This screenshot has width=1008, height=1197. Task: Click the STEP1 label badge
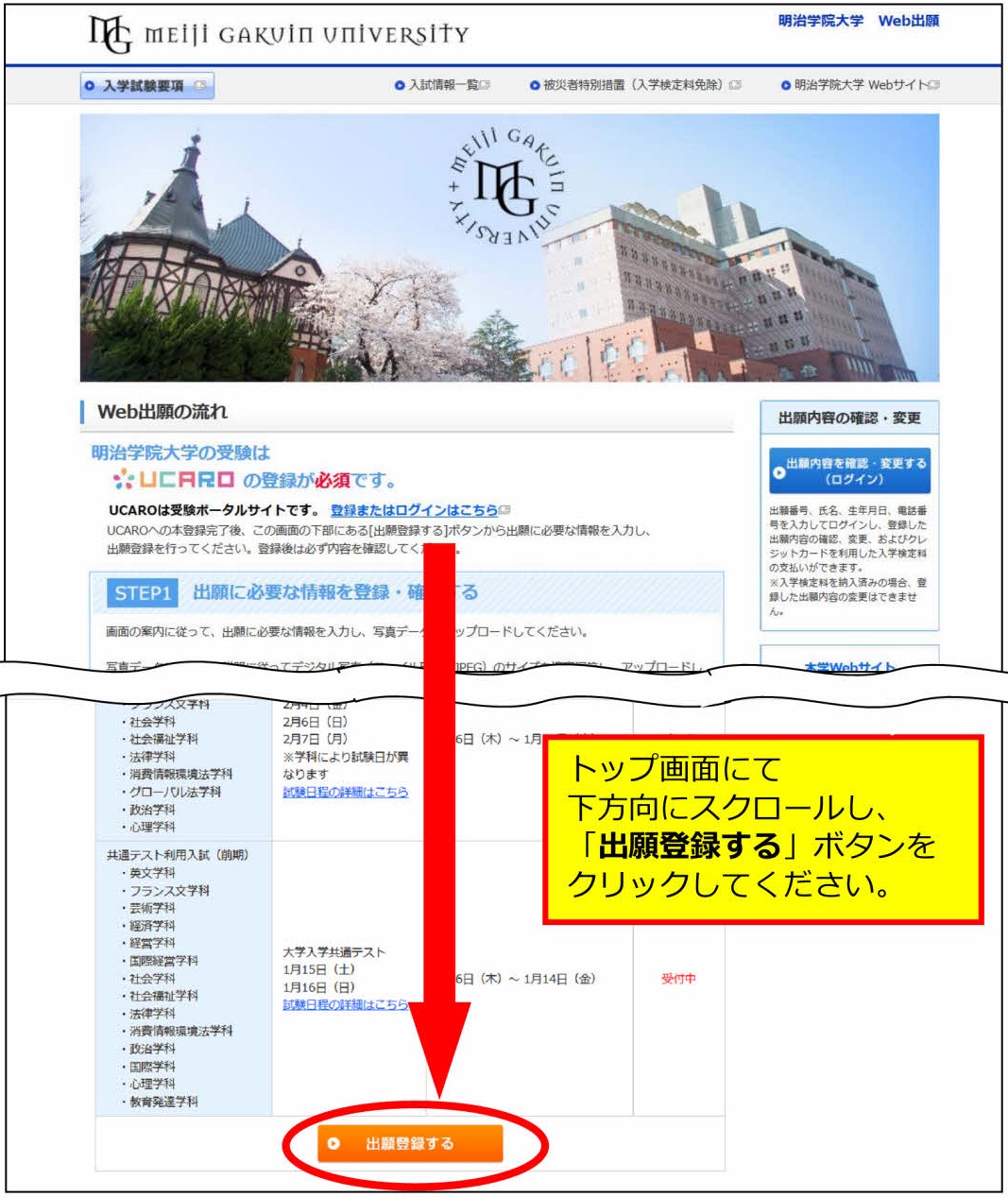click(x=143, y=593)
